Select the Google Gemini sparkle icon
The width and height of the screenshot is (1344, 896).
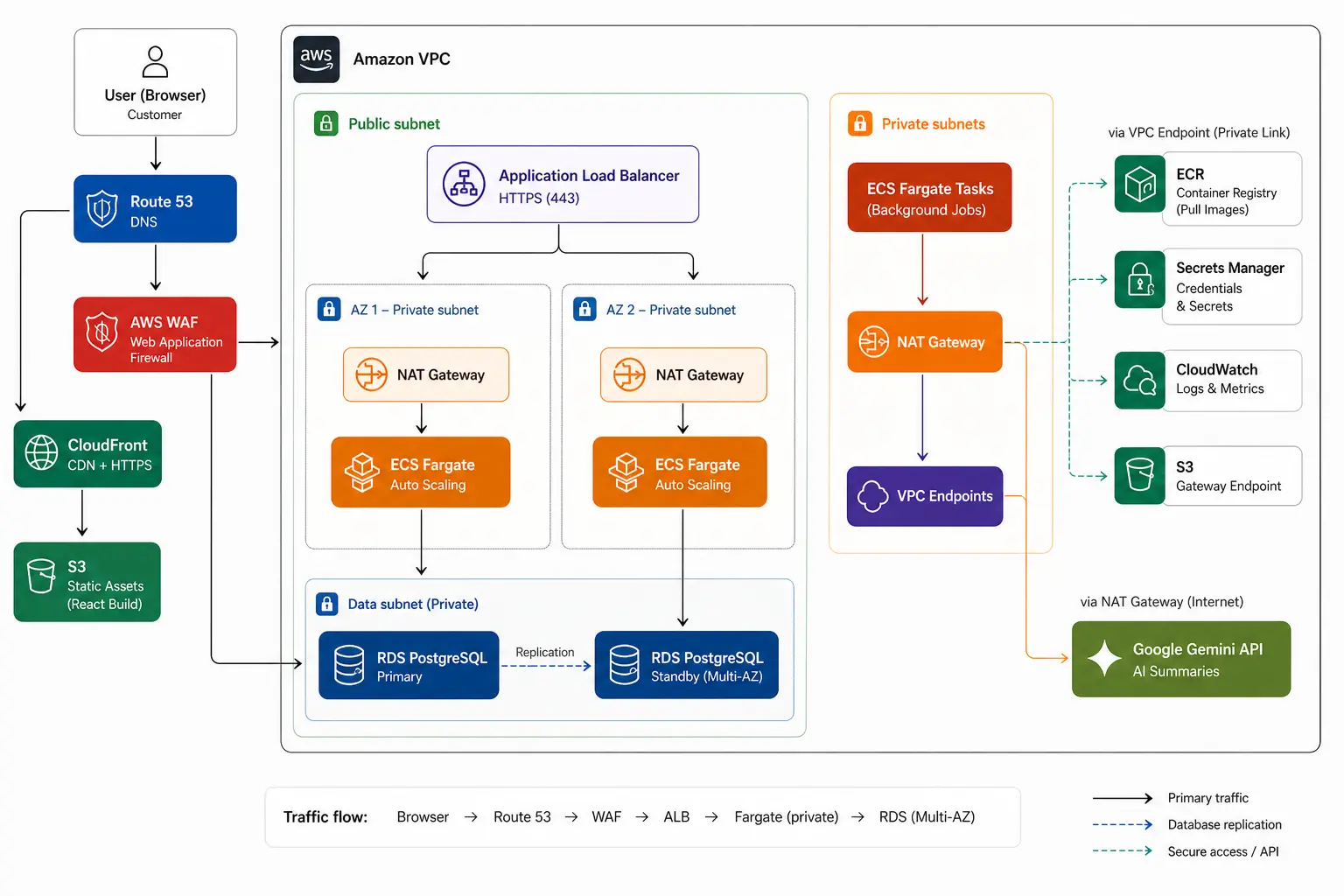click(x=1104, y=659)
